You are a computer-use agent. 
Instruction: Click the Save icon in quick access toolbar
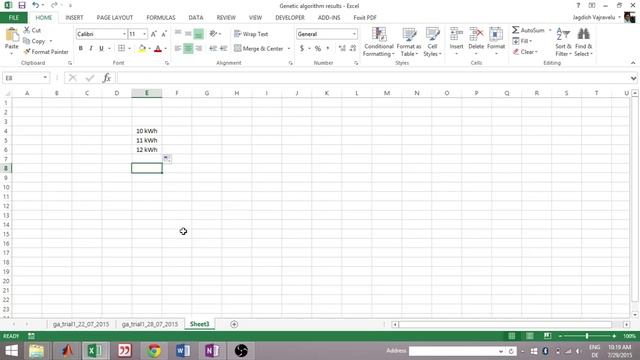coord(22,5)
